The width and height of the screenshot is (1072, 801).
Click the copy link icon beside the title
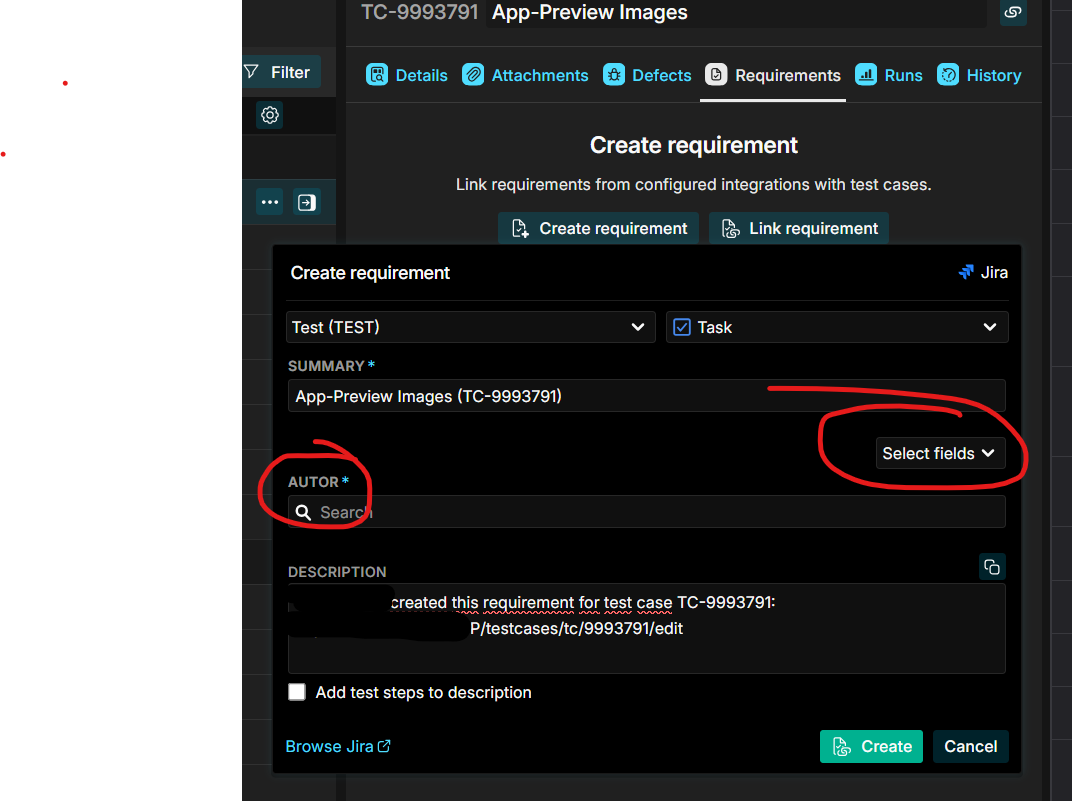click(1013, 12)
